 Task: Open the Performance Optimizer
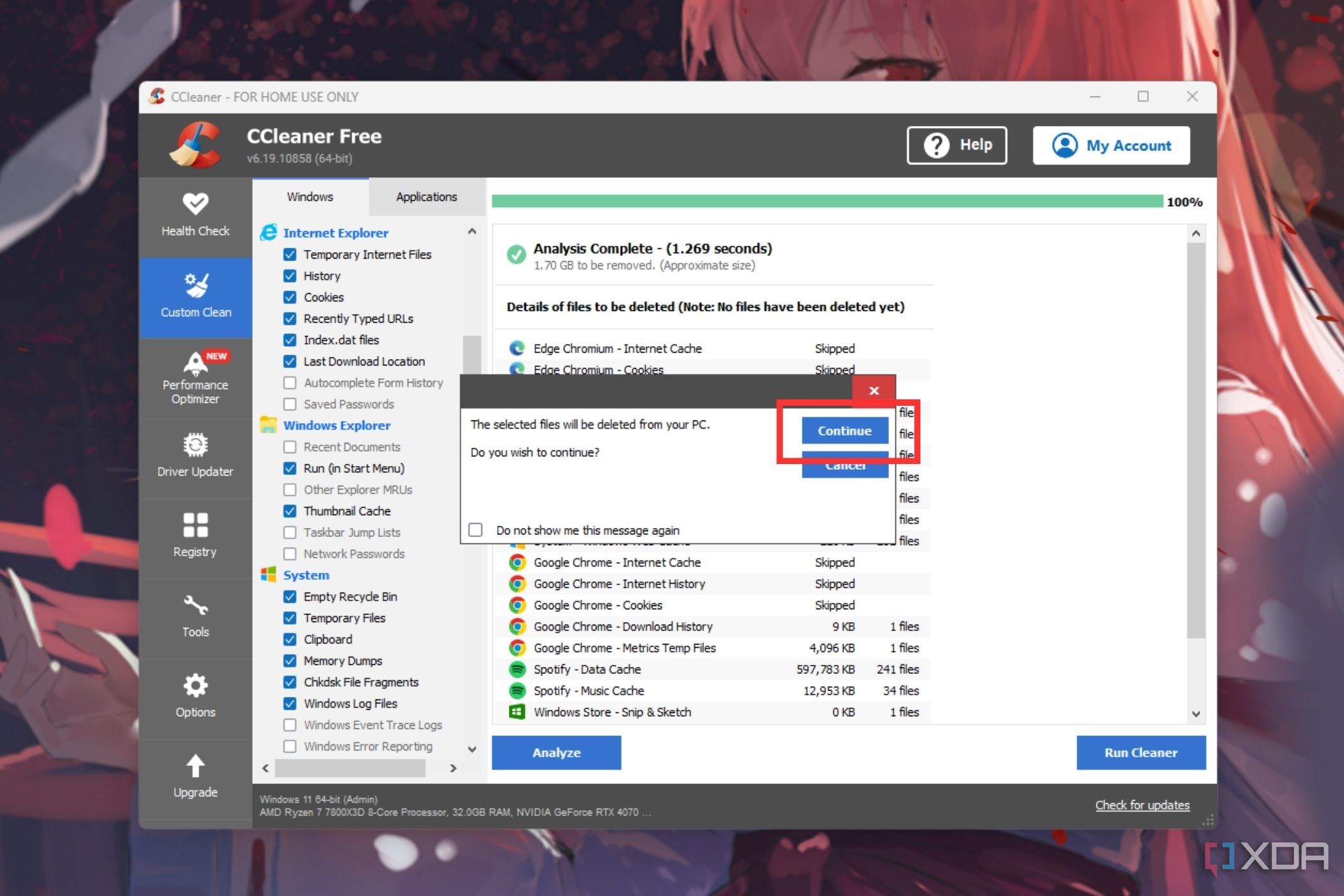[x=195, y=378]
